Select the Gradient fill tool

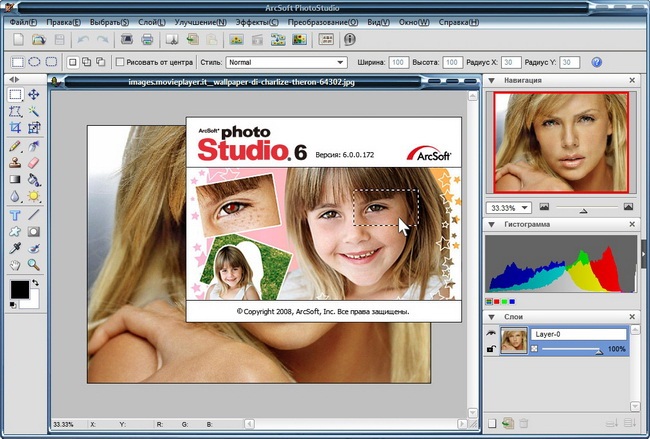point(15,179)
